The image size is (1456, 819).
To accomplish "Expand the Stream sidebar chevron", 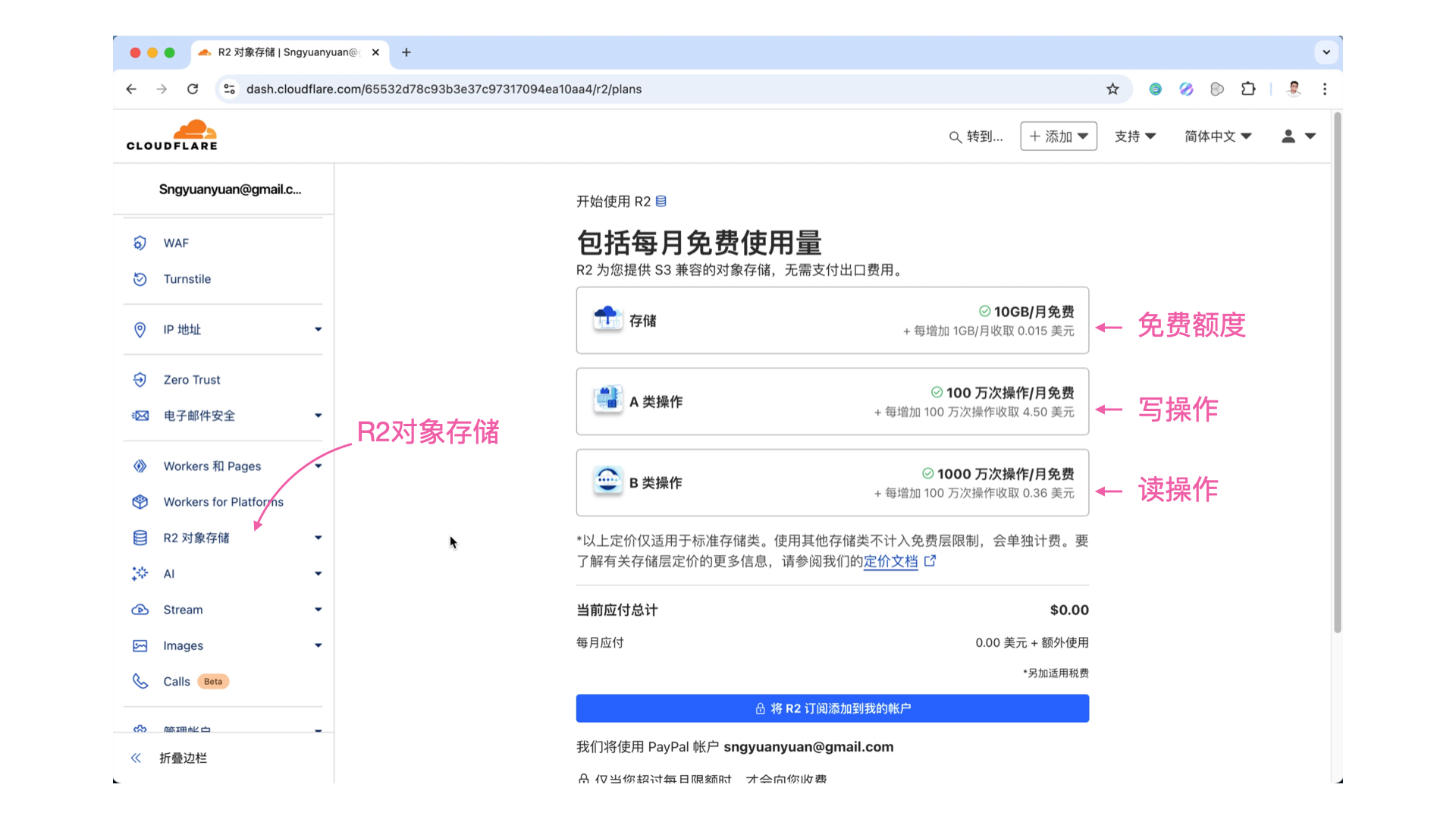I will point(318,610).
